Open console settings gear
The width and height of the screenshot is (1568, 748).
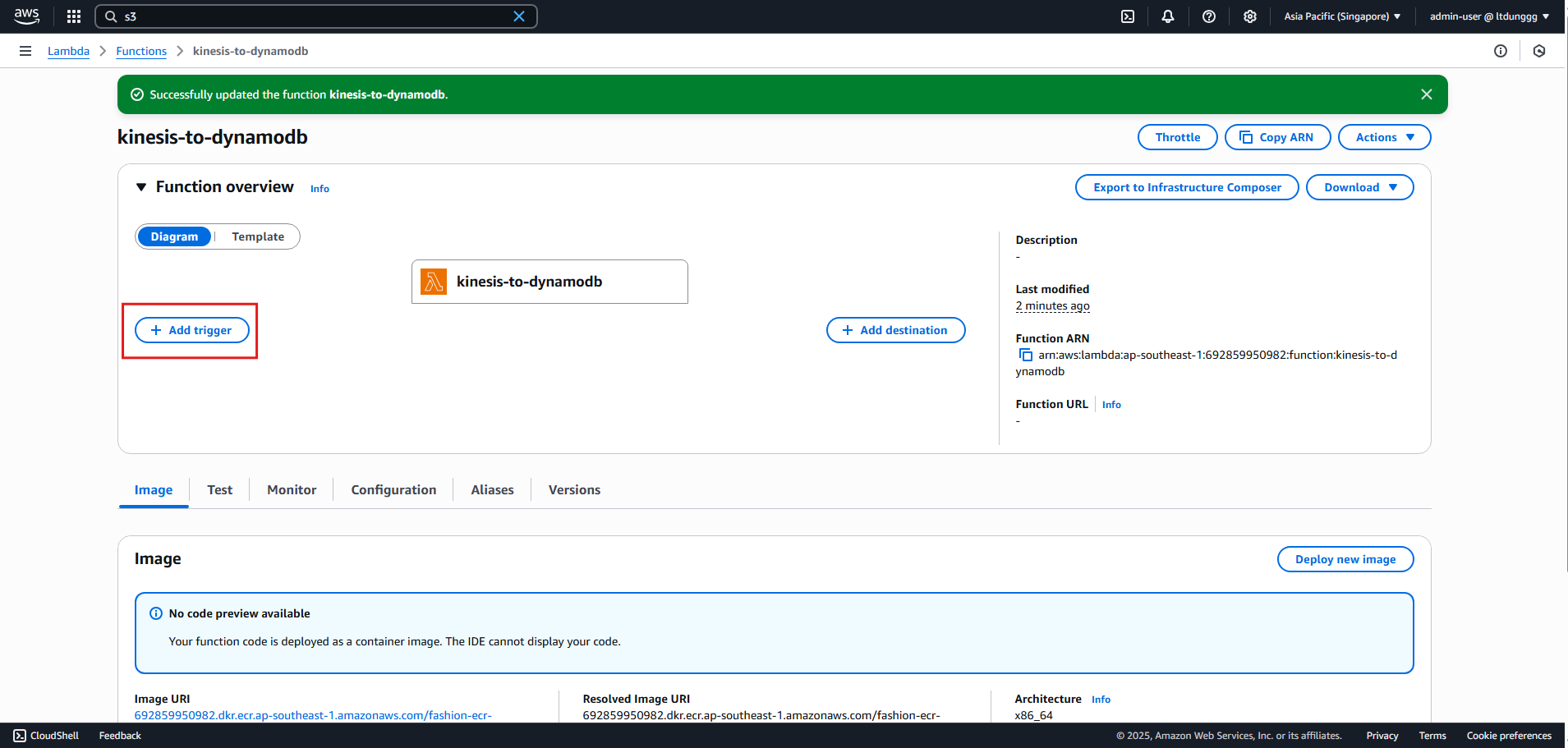(x=1250, y=16)
